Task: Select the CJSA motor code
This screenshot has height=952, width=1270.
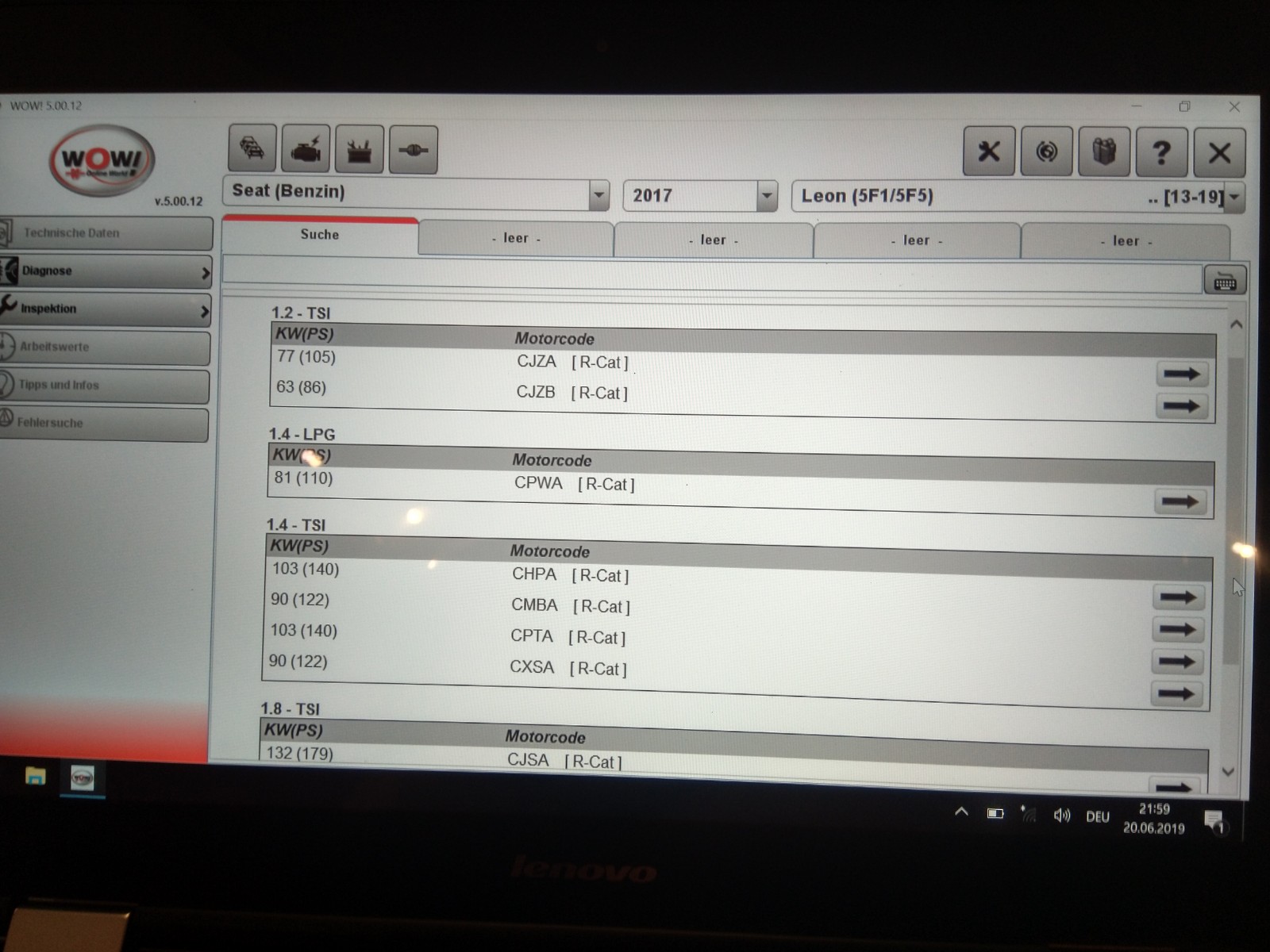Action: point(528,760)
